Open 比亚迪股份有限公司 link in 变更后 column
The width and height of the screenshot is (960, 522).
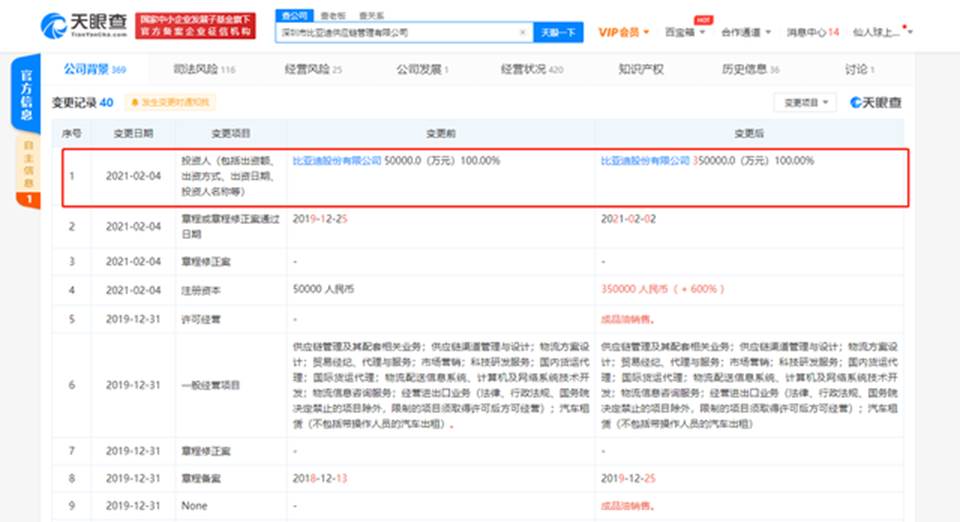(x=645, y=160)
